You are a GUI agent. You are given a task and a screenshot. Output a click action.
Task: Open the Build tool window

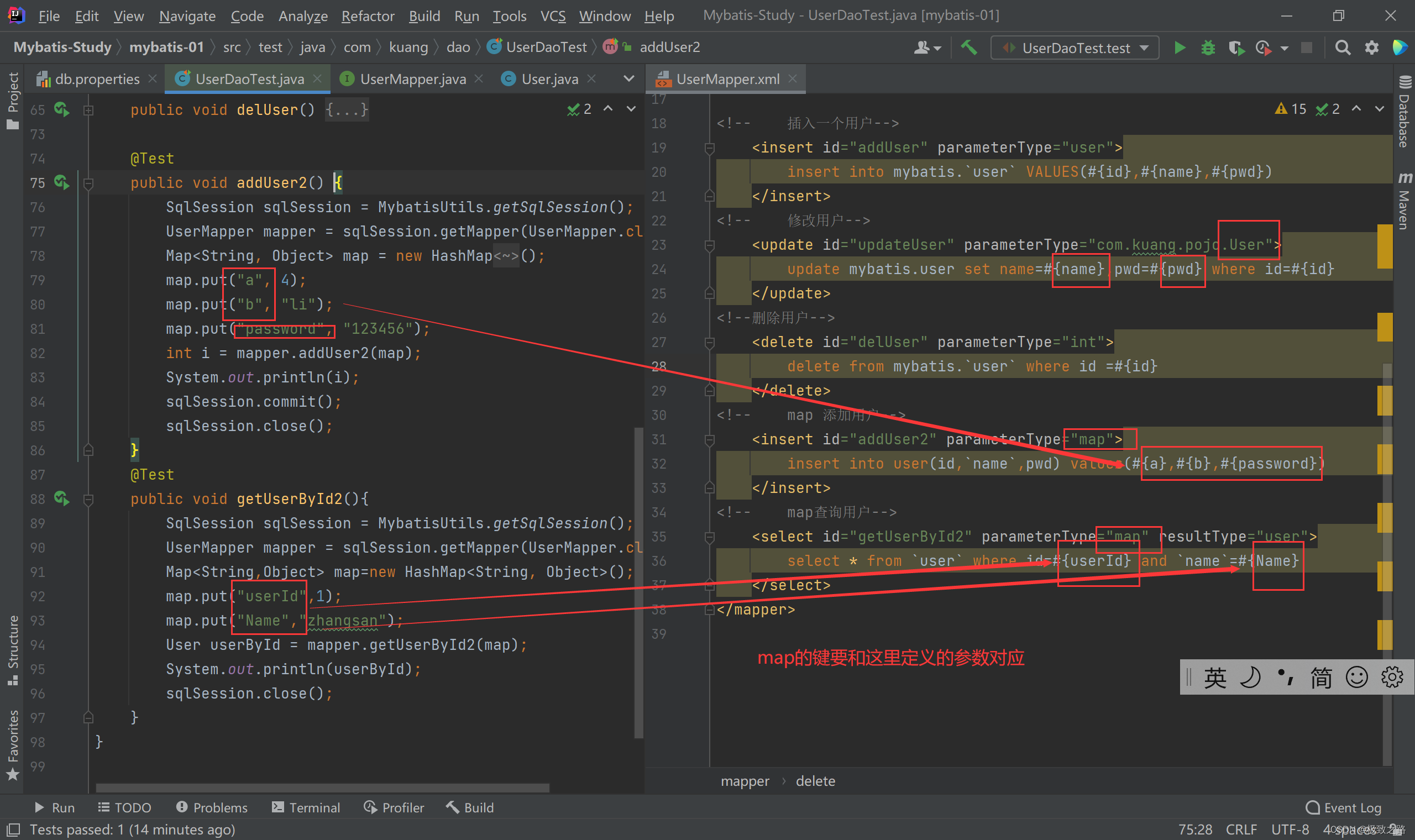point(470,807)
